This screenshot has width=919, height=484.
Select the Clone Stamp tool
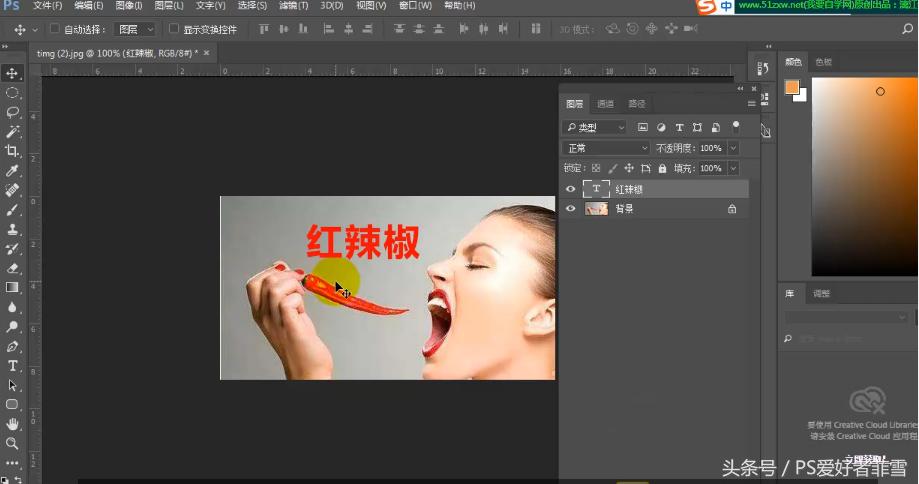[x=12, y=229]
